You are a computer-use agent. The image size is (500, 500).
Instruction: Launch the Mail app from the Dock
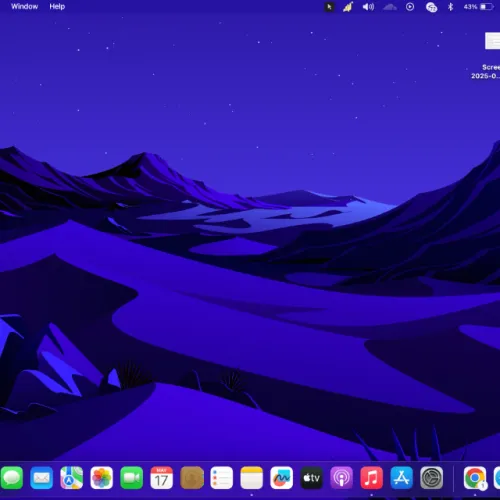click(x=41, y=478)
